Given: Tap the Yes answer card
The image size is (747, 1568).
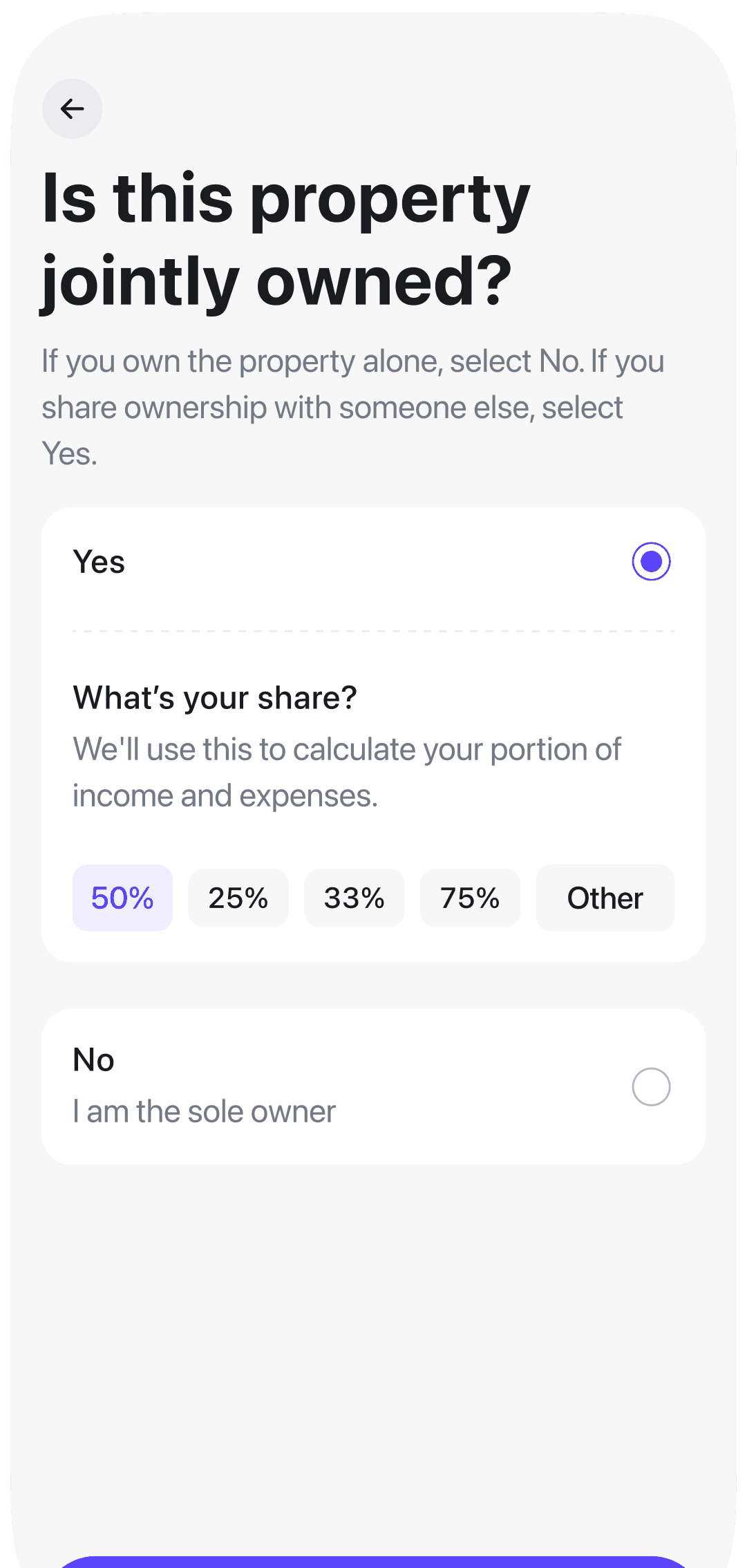Looking at the screenshot, I should (x=373, y=561).
